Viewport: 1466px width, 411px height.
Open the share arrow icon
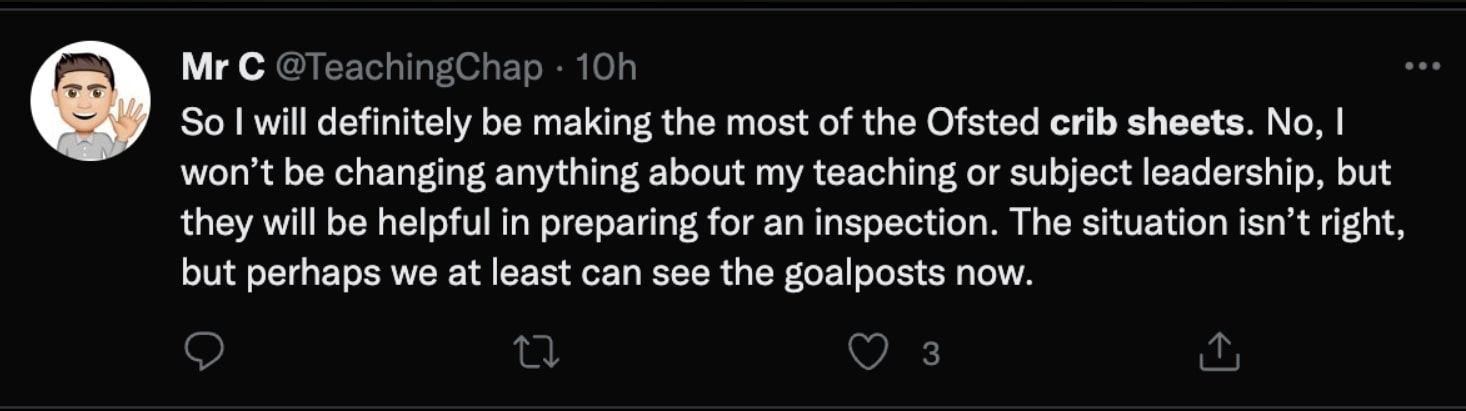pyautogui.click(x=1219, y=351)
